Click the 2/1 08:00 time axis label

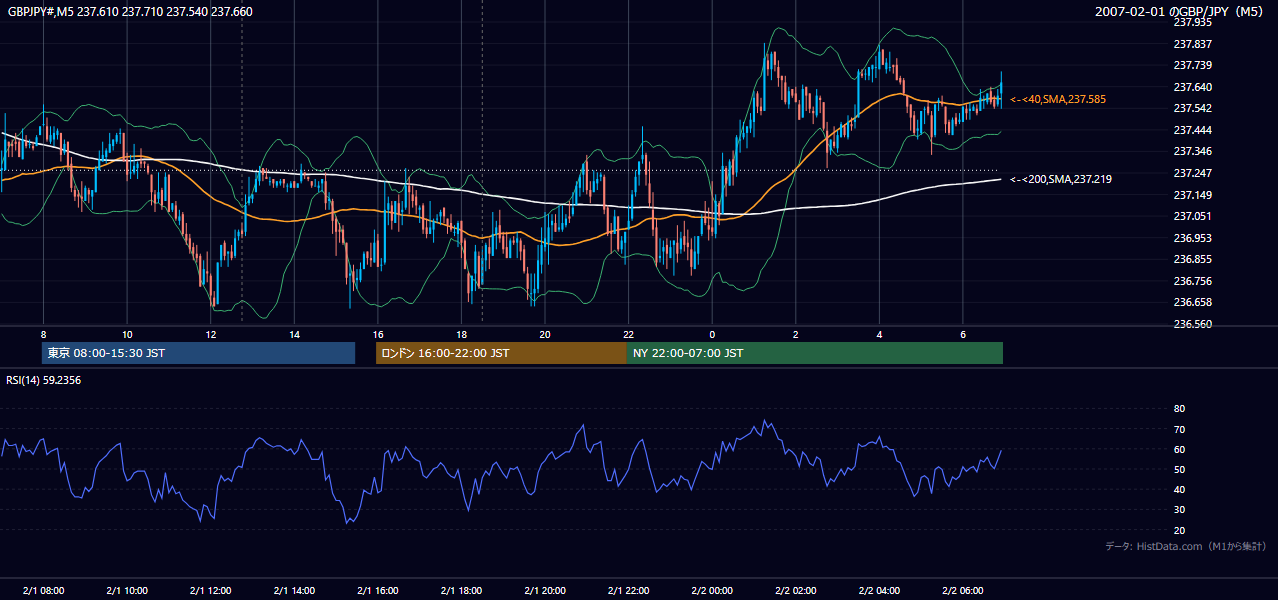click(43, 590)
